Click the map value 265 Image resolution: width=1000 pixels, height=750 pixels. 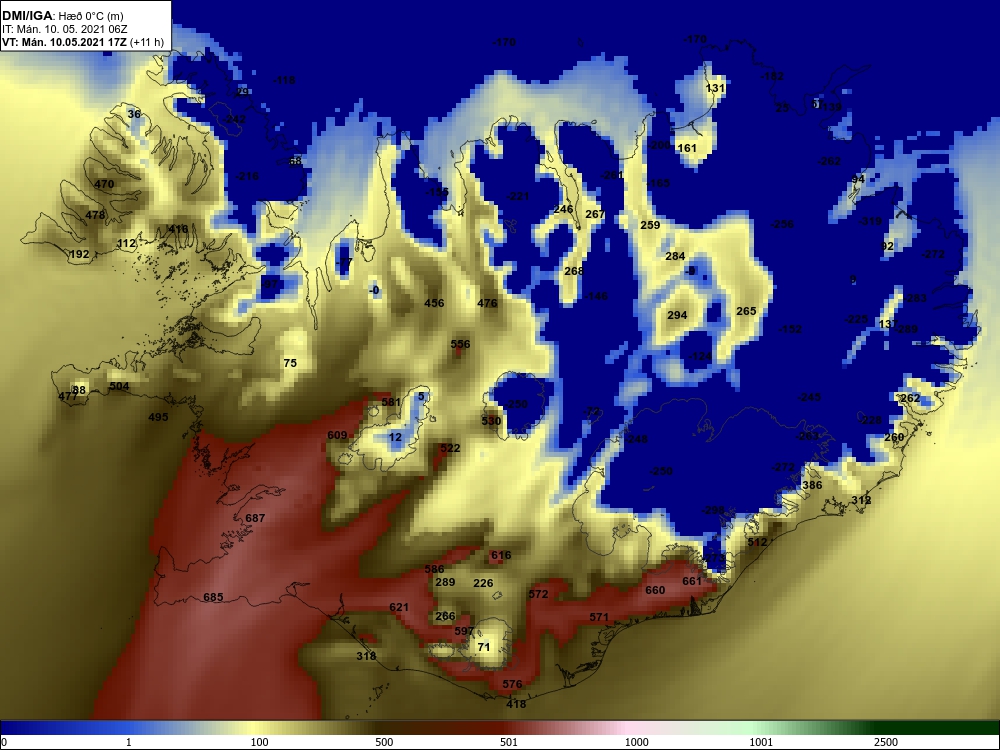pos(746,311)
